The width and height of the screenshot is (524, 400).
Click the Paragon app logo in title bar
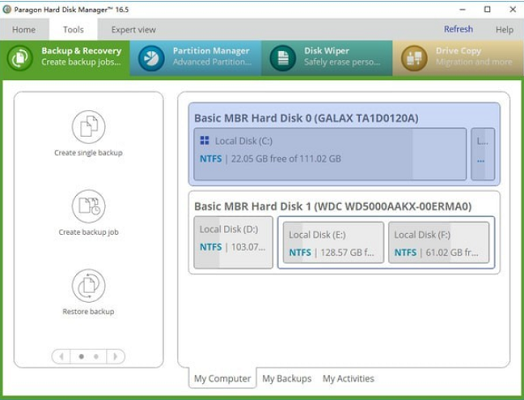[7, 9]
